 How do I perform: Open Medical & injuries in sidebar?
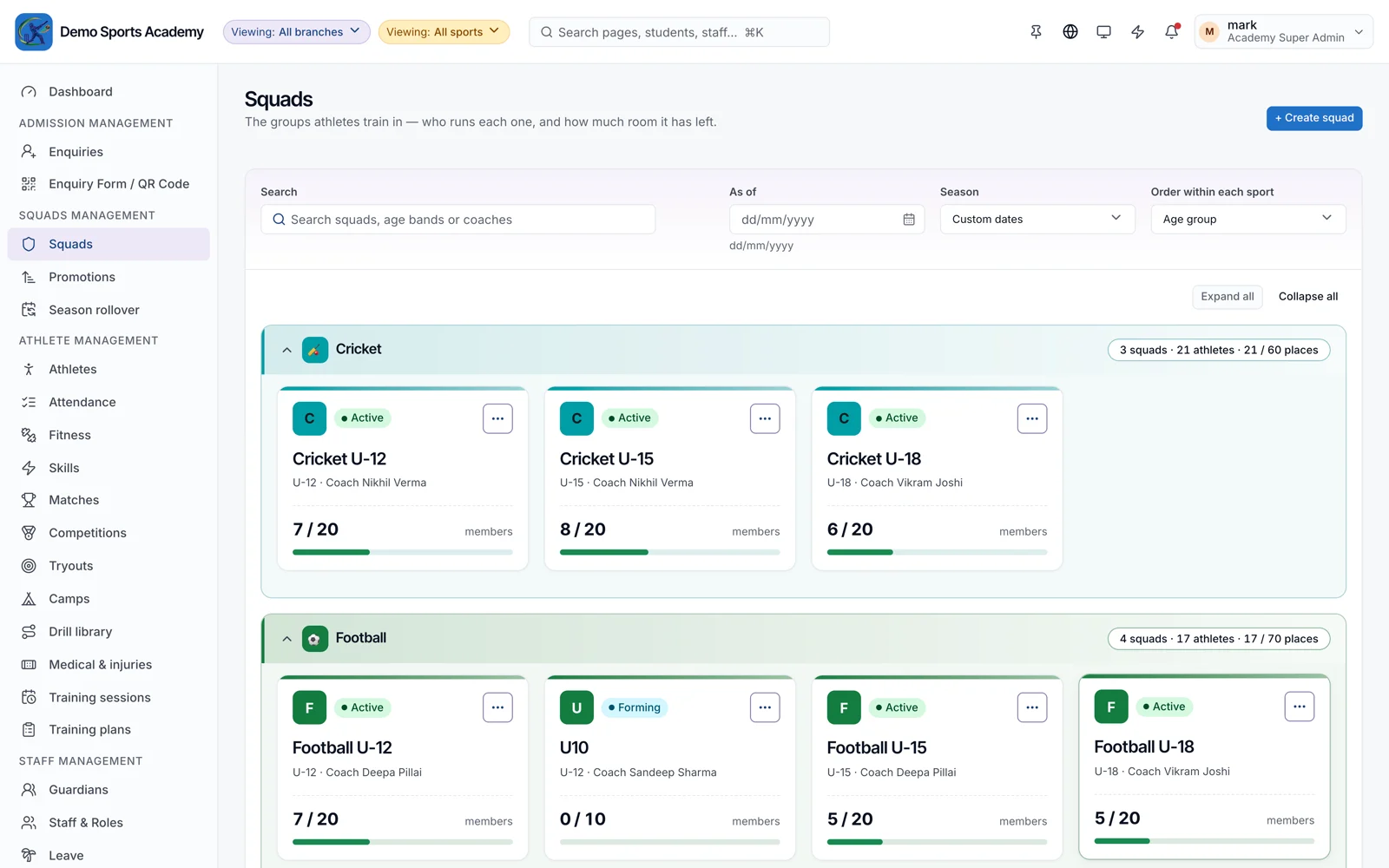(109, 665)
